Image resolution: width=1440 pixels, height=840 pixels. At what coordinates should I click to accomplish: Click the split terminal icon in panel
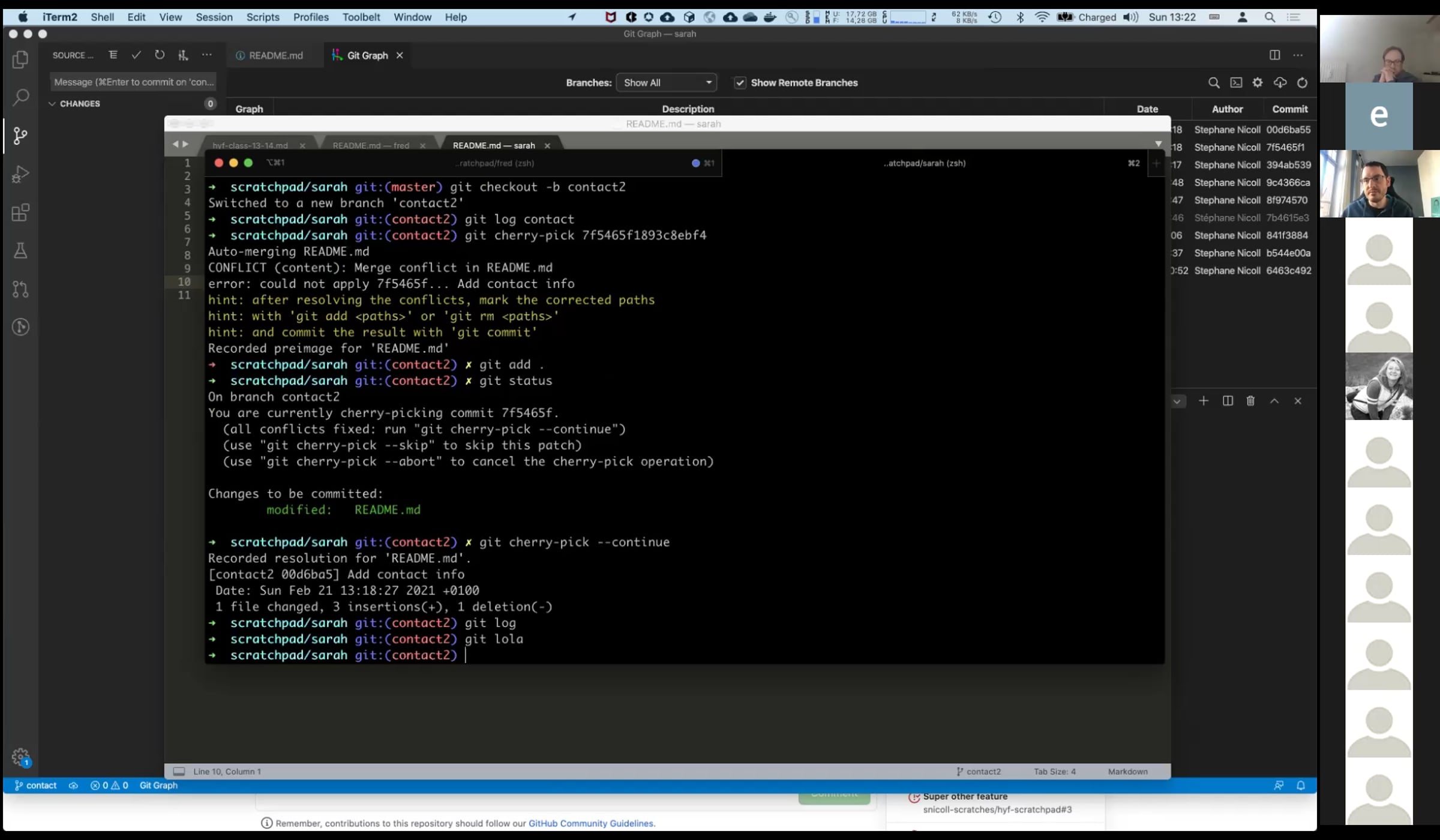1228,401
